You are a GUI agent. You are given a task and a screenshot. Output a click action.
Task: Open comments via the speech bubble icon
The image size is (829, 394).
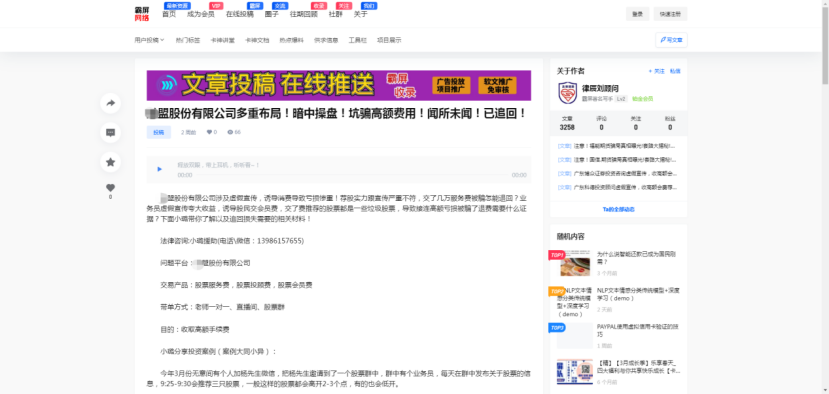coord(110,133)
